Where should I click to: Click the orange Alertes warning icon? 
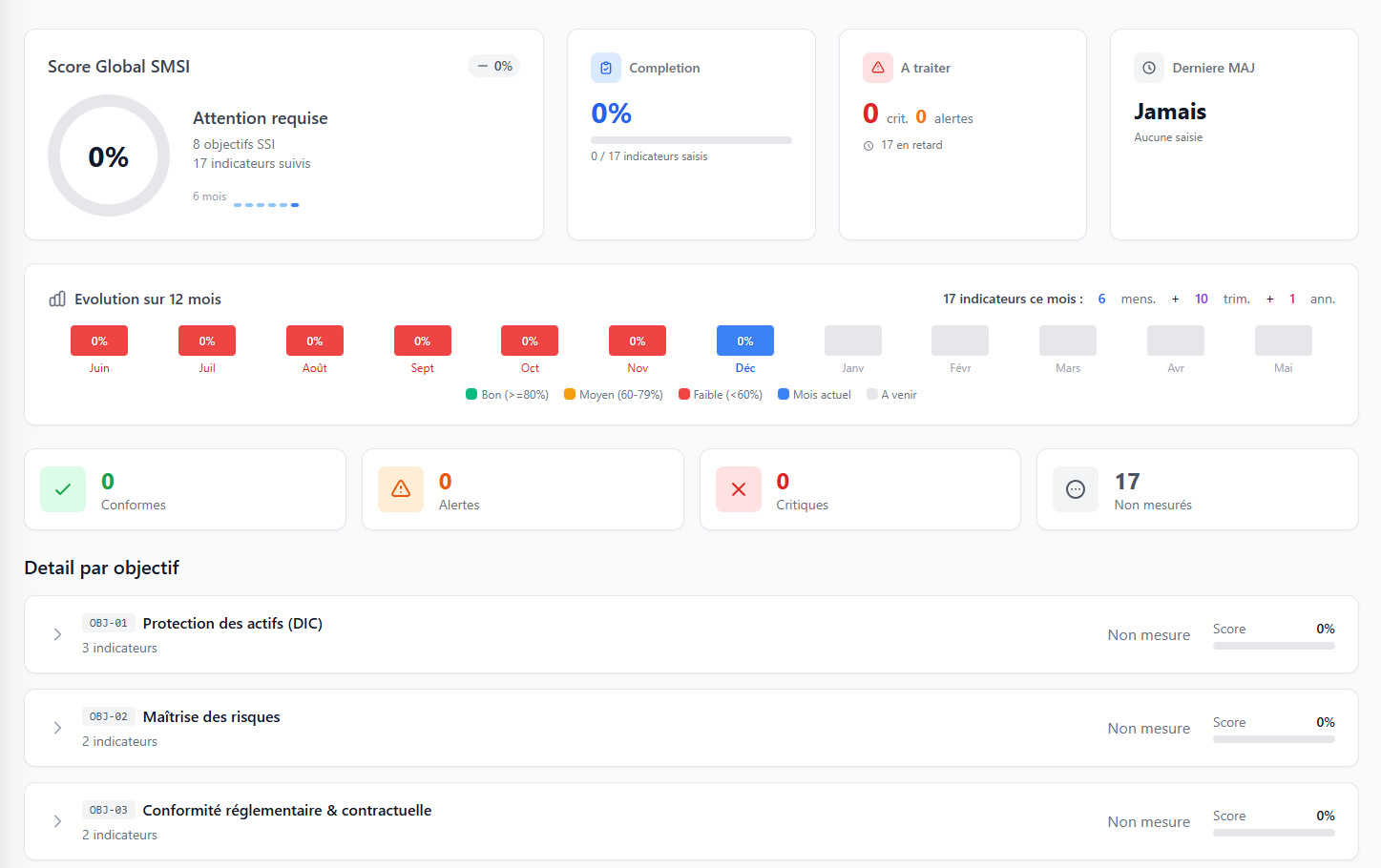pos(401,489)
